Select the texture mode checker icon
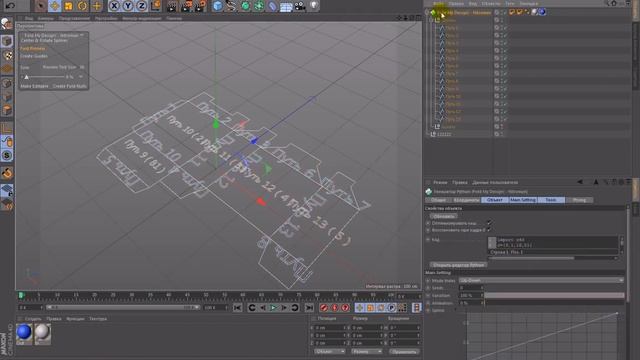This screenshot has height=360, width=640. click(7, 55)
